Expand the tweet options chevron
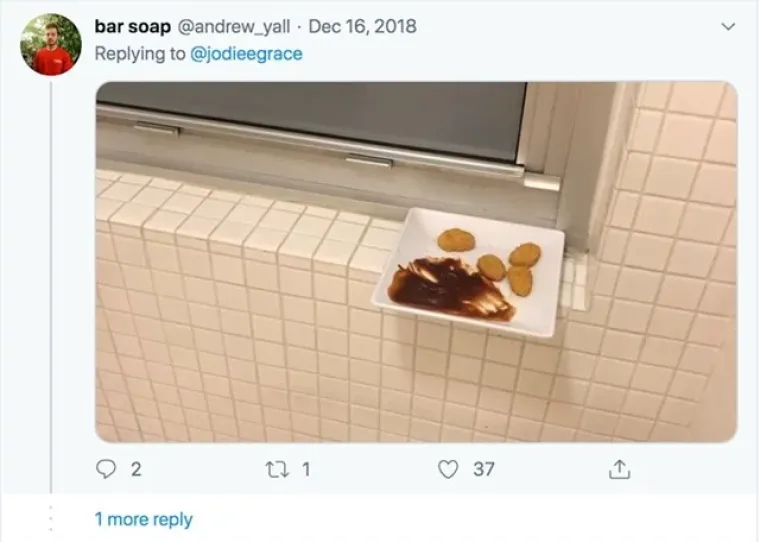 pyautogui.click(x=728, y=27)
